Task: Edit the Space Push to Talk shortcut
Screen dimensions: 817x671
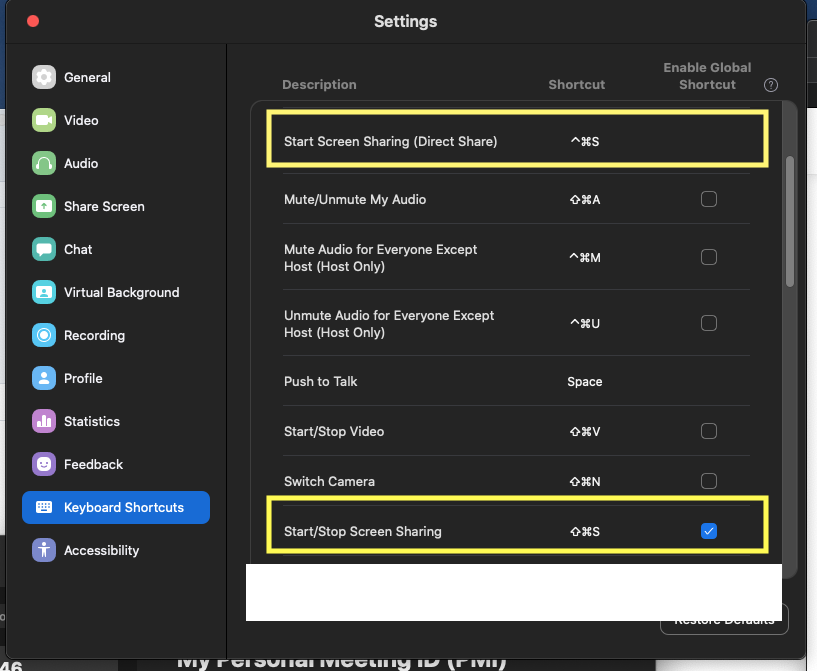Action: (585, 381)
